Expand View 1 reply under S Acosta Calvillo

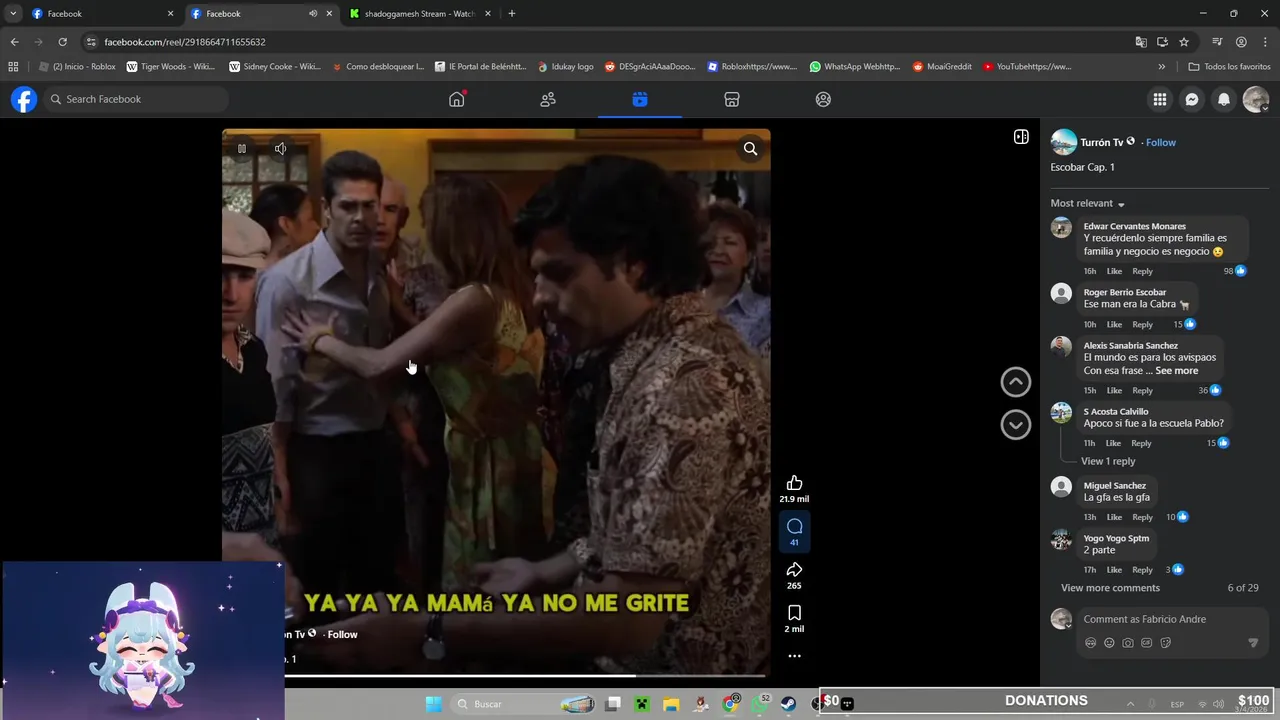[1109, 461]
